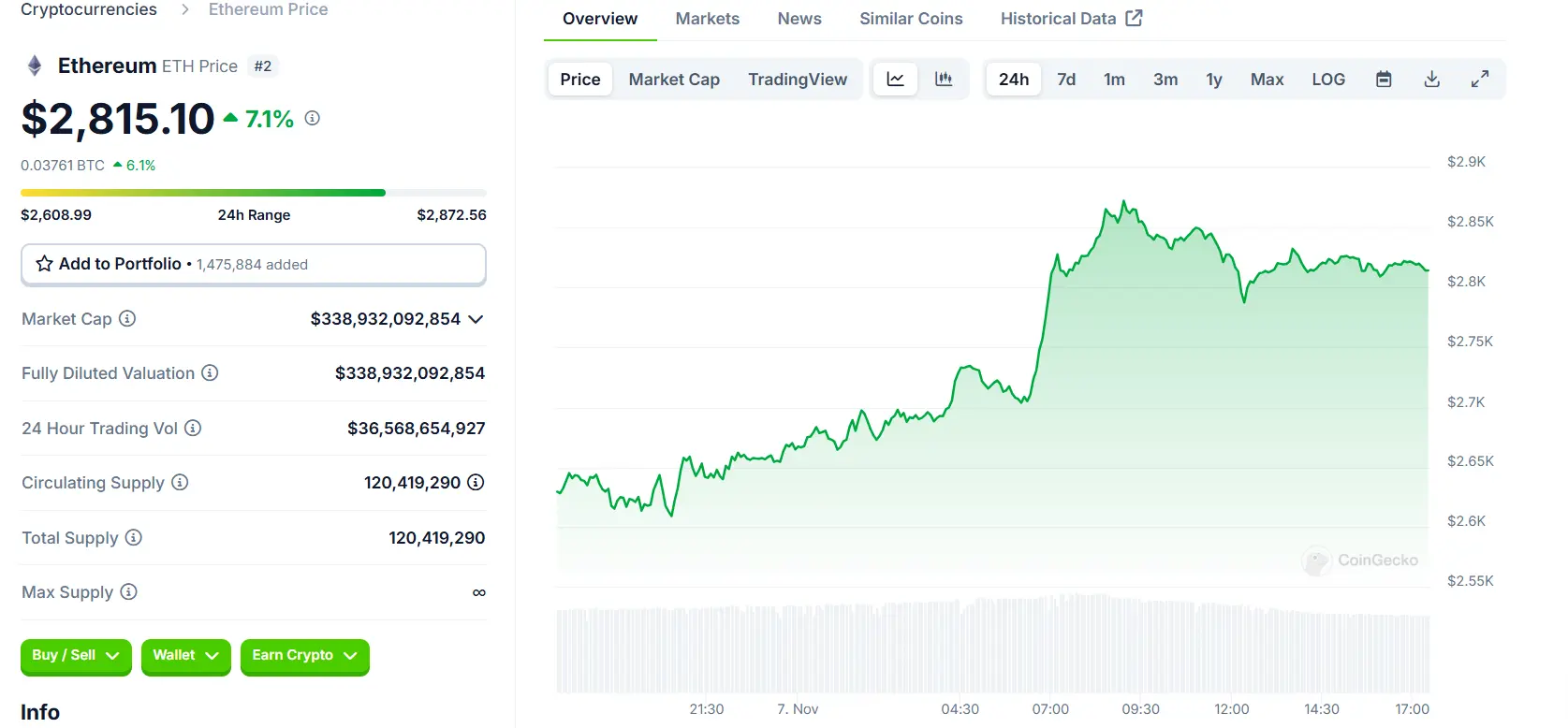
Task: Select the 1y time range
Action: [x=1214, y=80]
